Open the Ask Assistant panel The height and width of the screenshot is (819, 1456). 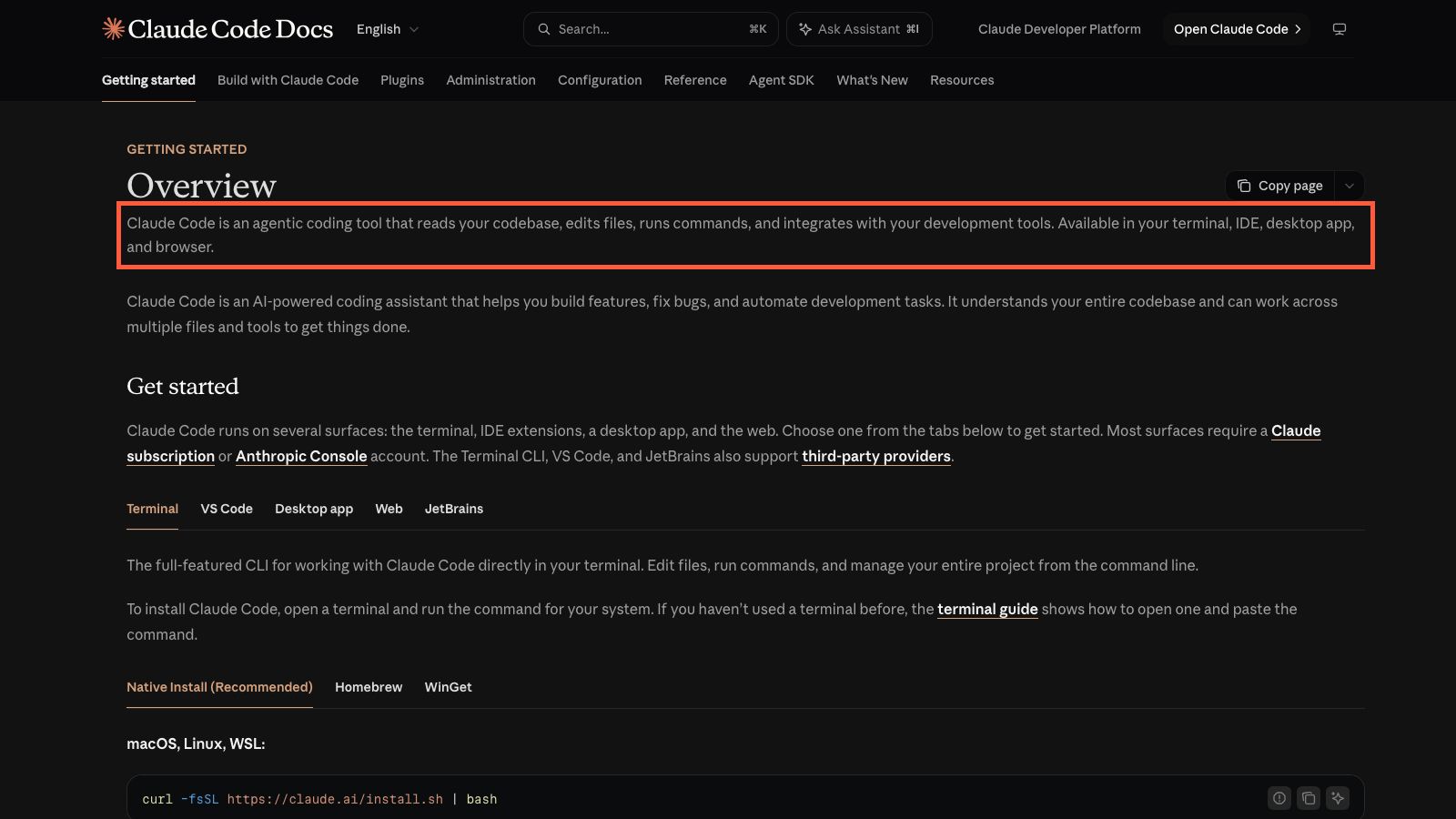click(859, 29)
